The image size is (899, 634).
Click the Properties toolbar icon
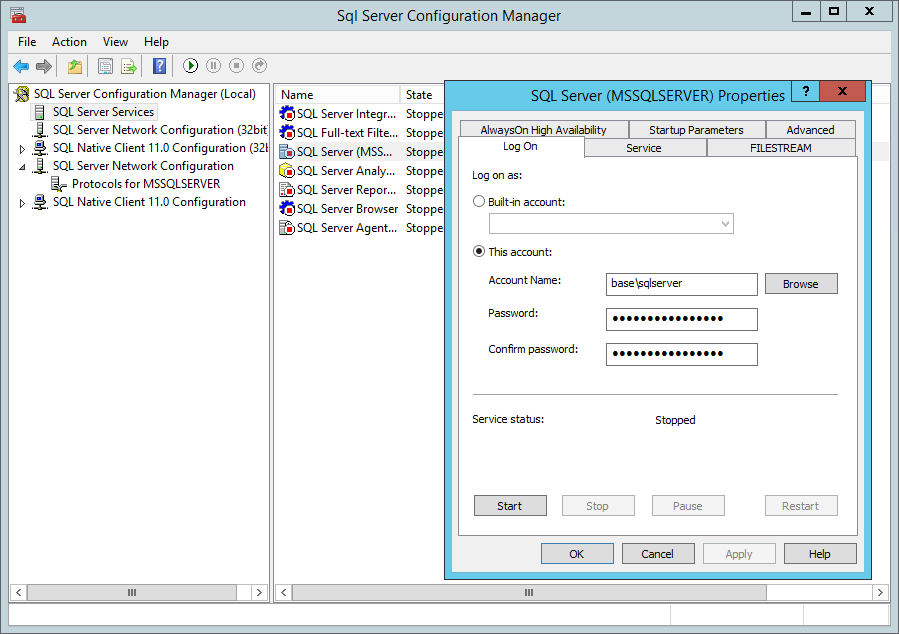pos(105,66)
